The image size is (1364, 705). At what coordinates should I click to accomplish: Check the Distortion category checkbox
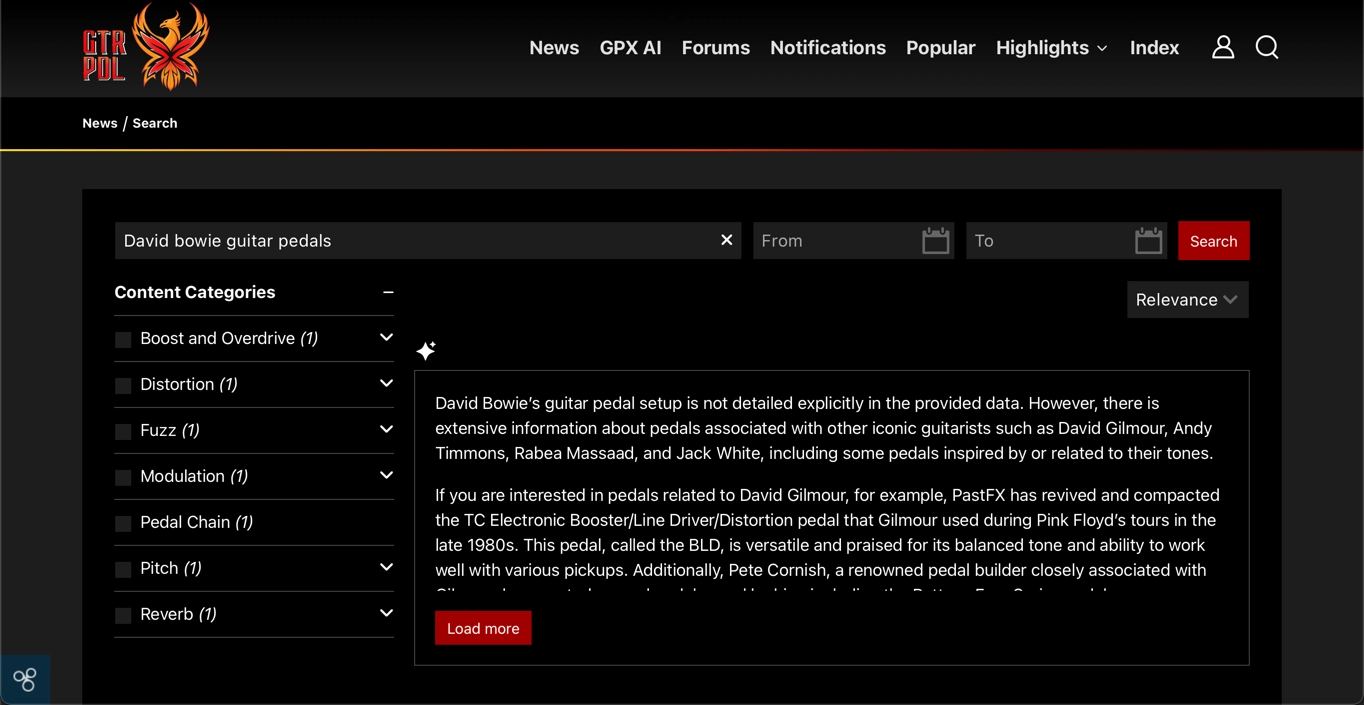click(123, 386)
